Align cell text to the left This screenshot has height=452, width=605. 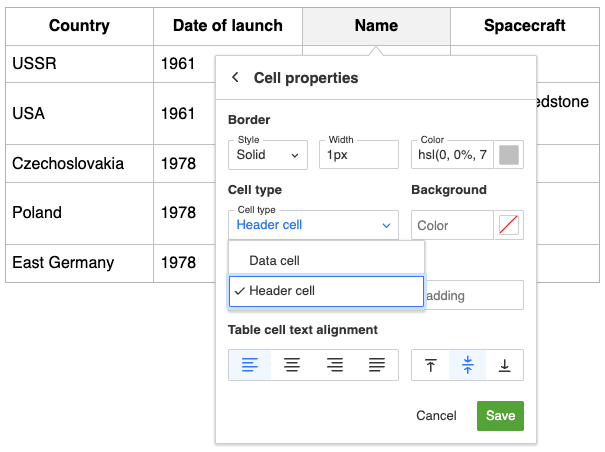click(250, 365)
